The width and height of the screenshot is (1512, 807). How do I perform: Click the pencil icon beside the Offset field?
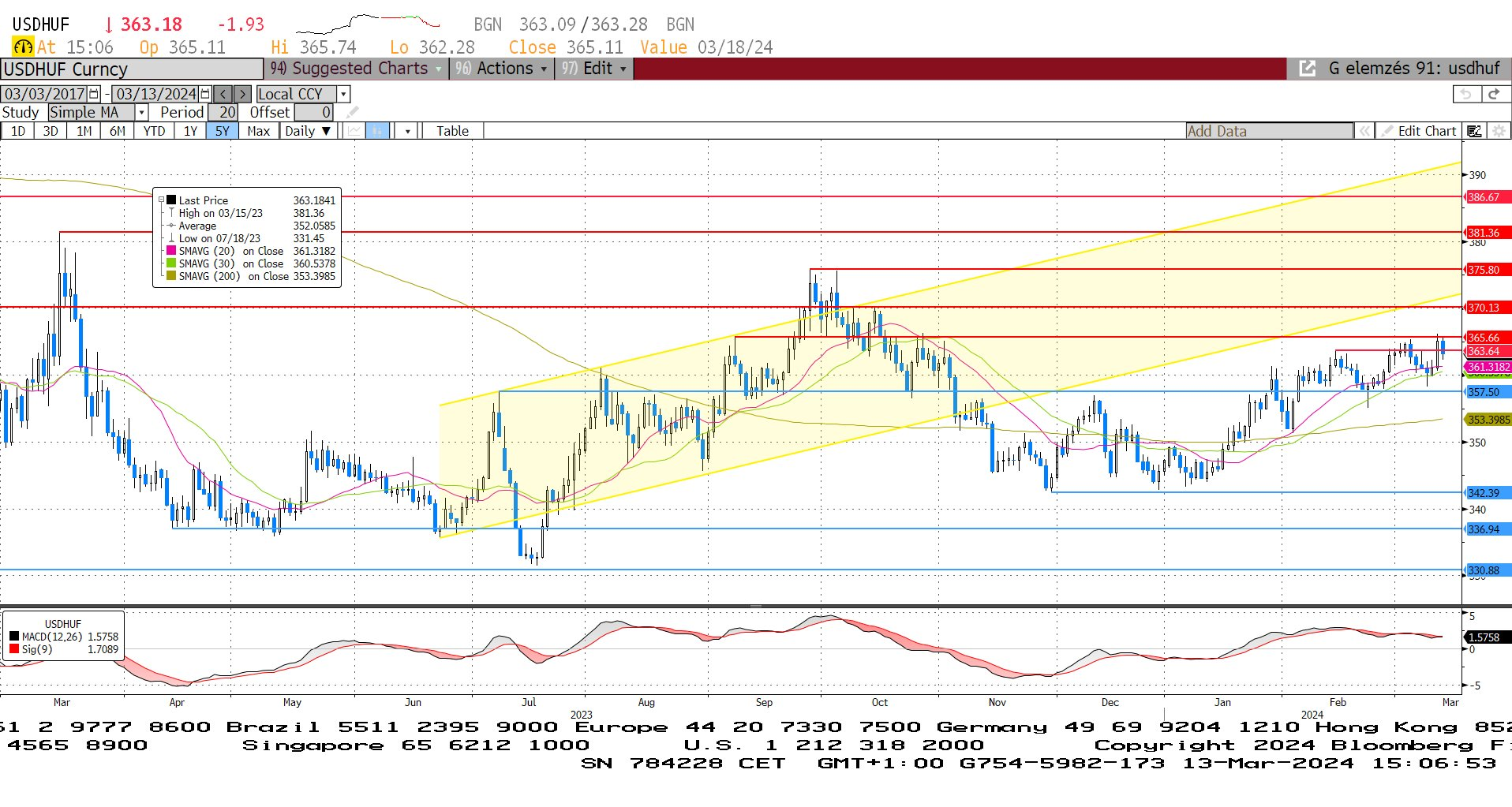point(352,112)
